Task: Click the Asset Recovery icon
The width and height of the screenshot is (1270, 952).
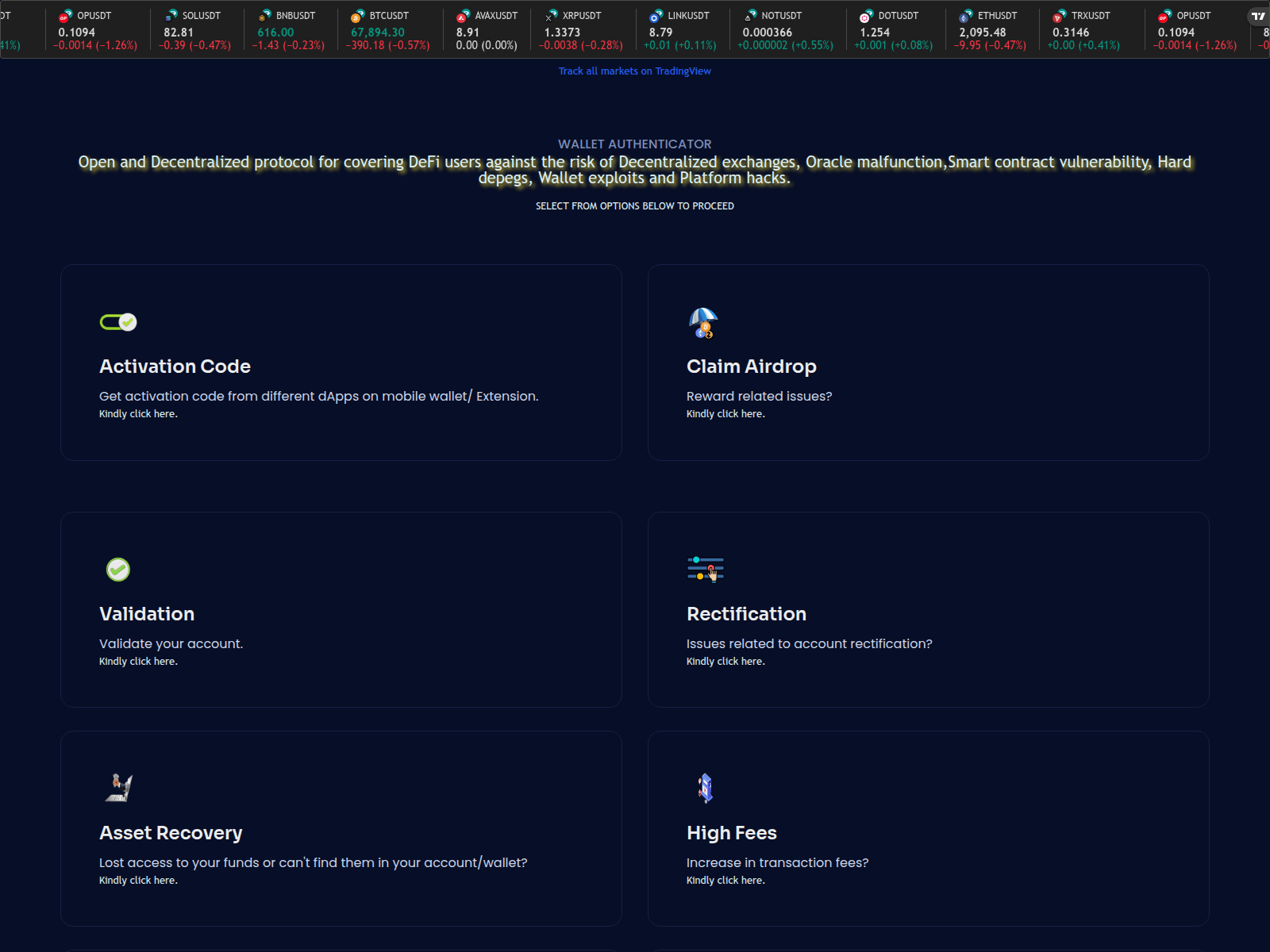Action: click(x=119, y=788)
